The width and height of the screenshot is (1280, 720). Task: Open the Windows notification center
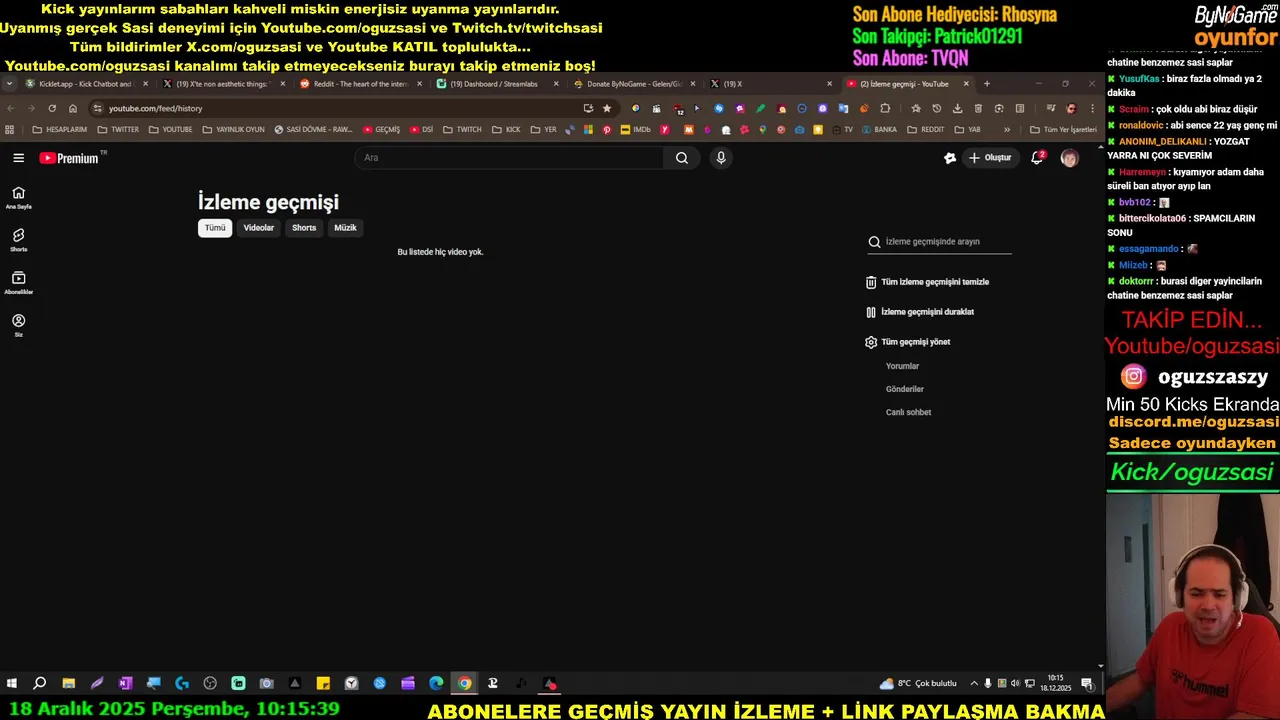coord(1087,684)
